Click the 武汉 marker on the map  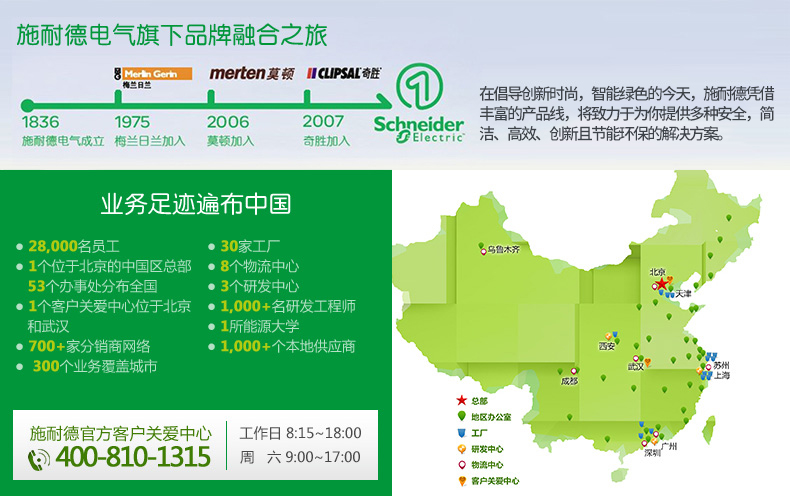[634, 357]
